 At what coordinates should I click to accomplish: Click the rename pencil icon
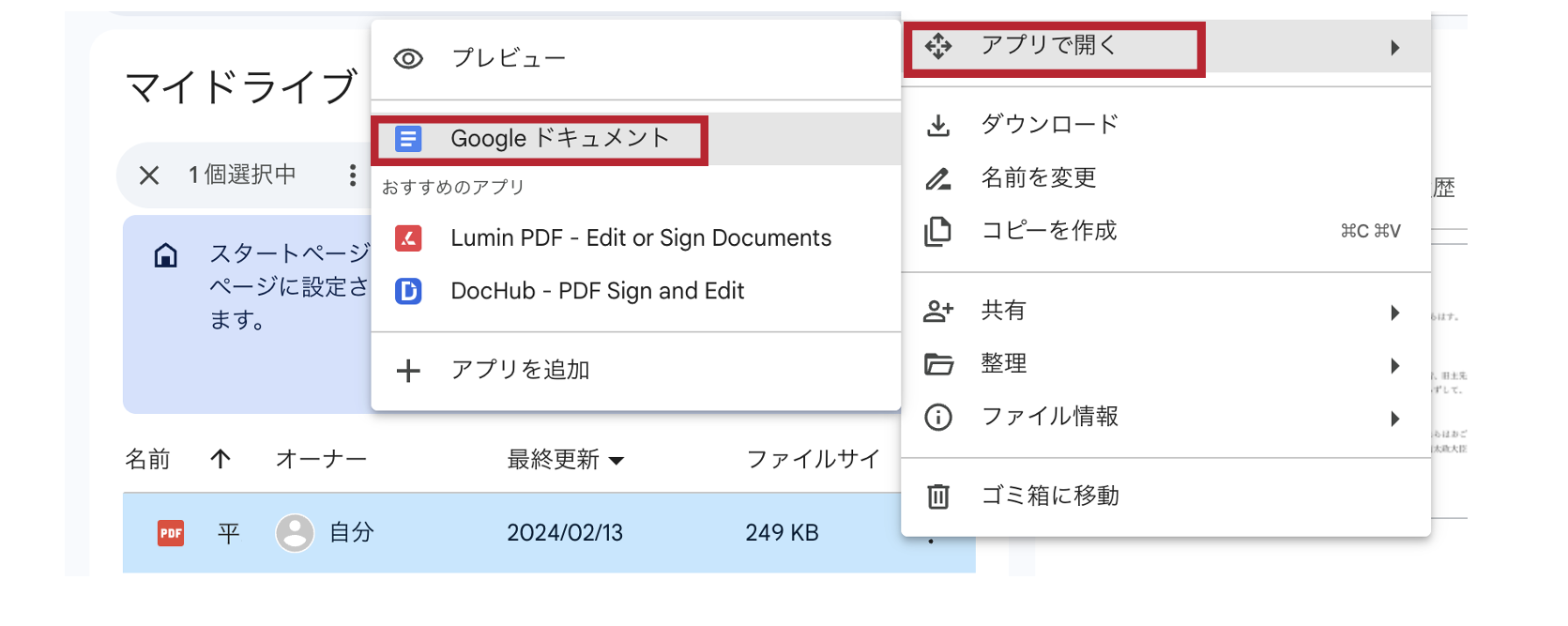point(938,178)
